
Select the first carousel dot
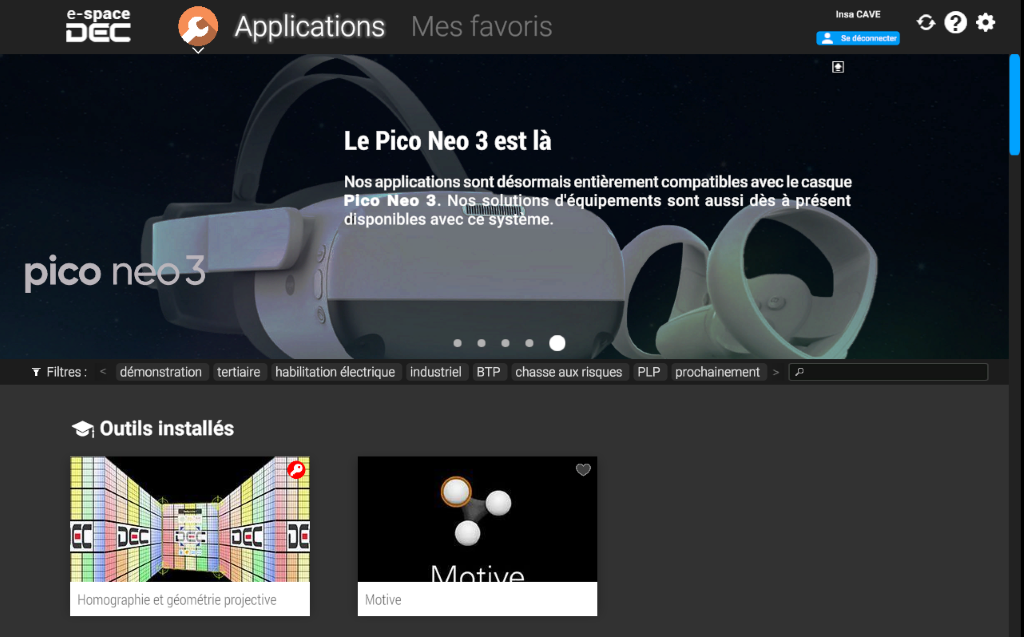457,343
